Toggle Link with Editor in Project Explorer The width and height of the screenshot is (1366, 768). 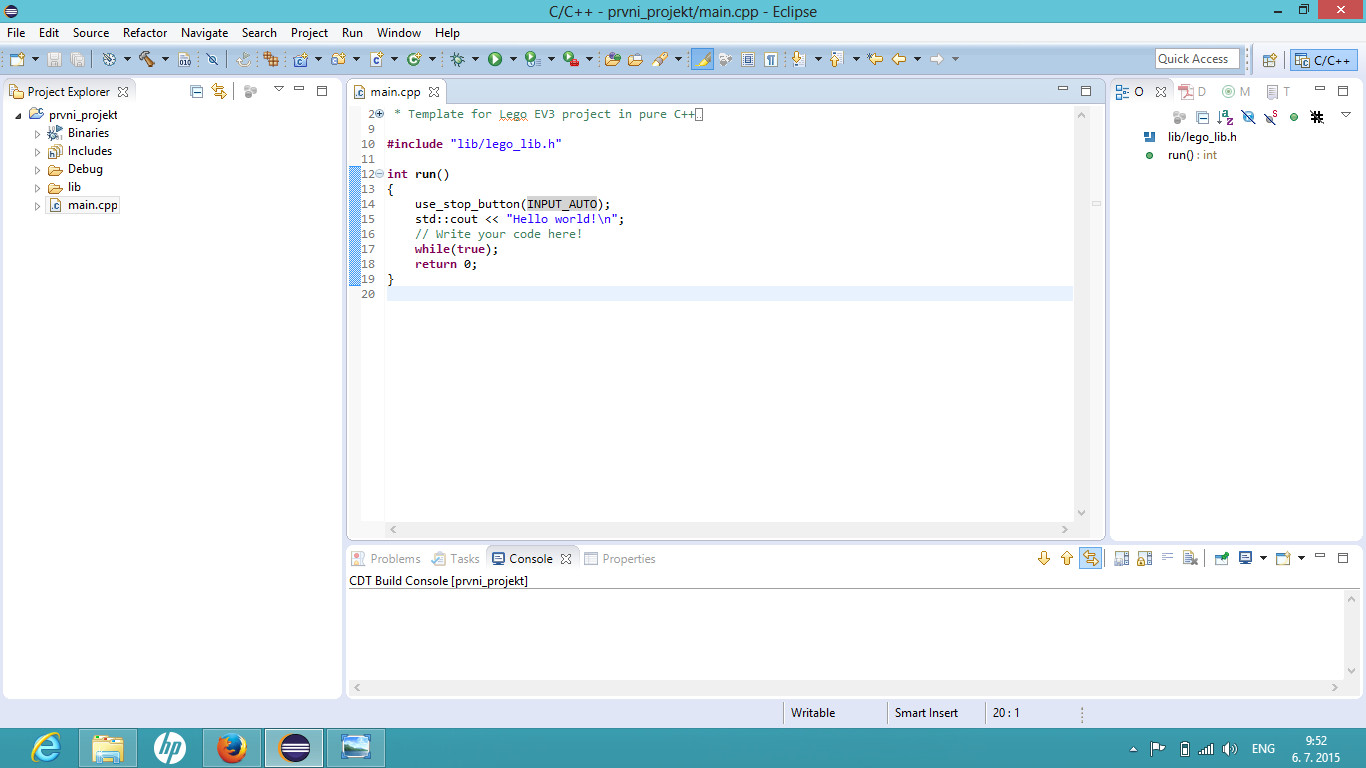coord(219,91)
